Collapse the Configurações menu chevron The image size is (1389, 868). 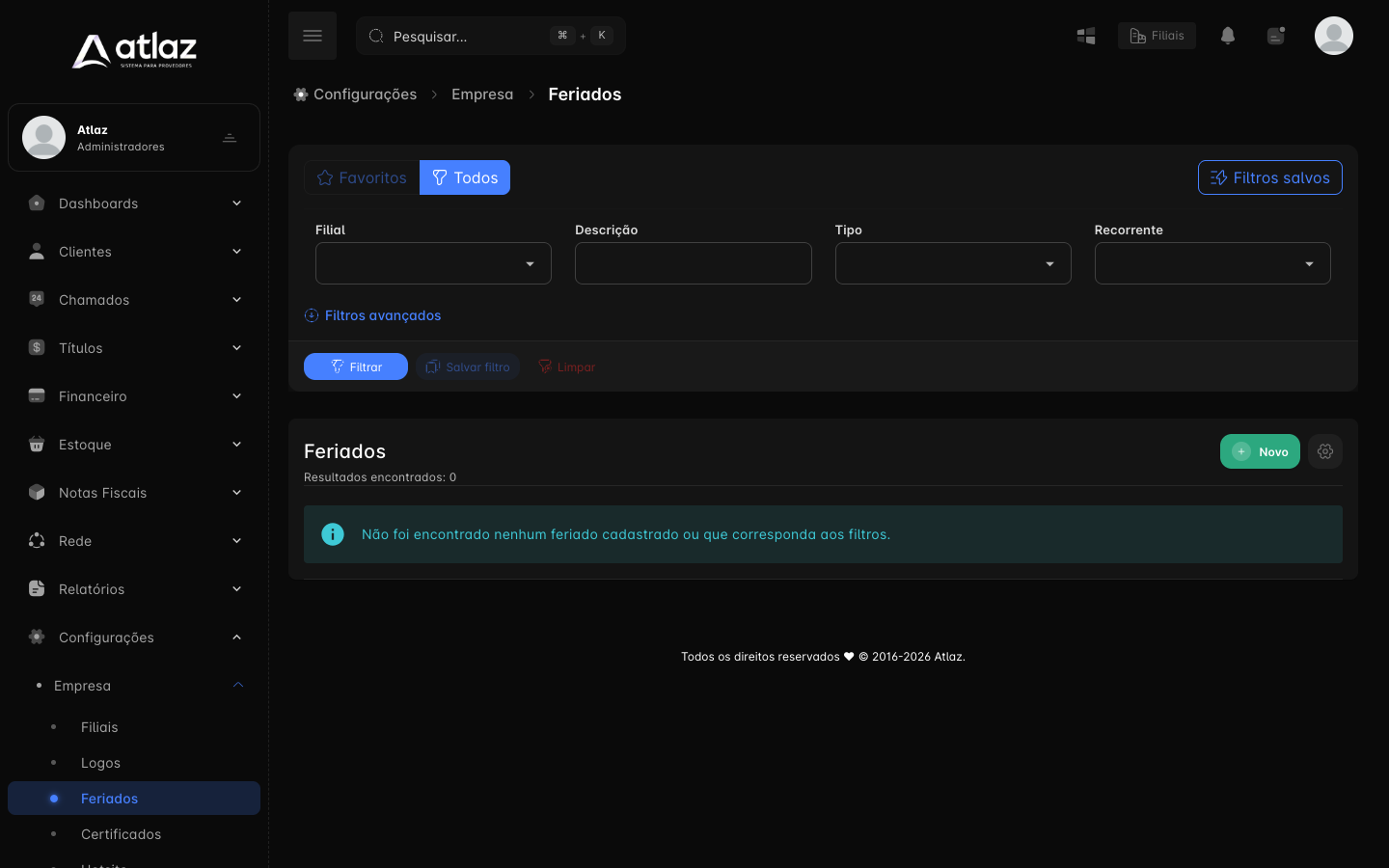coord(236,637)
